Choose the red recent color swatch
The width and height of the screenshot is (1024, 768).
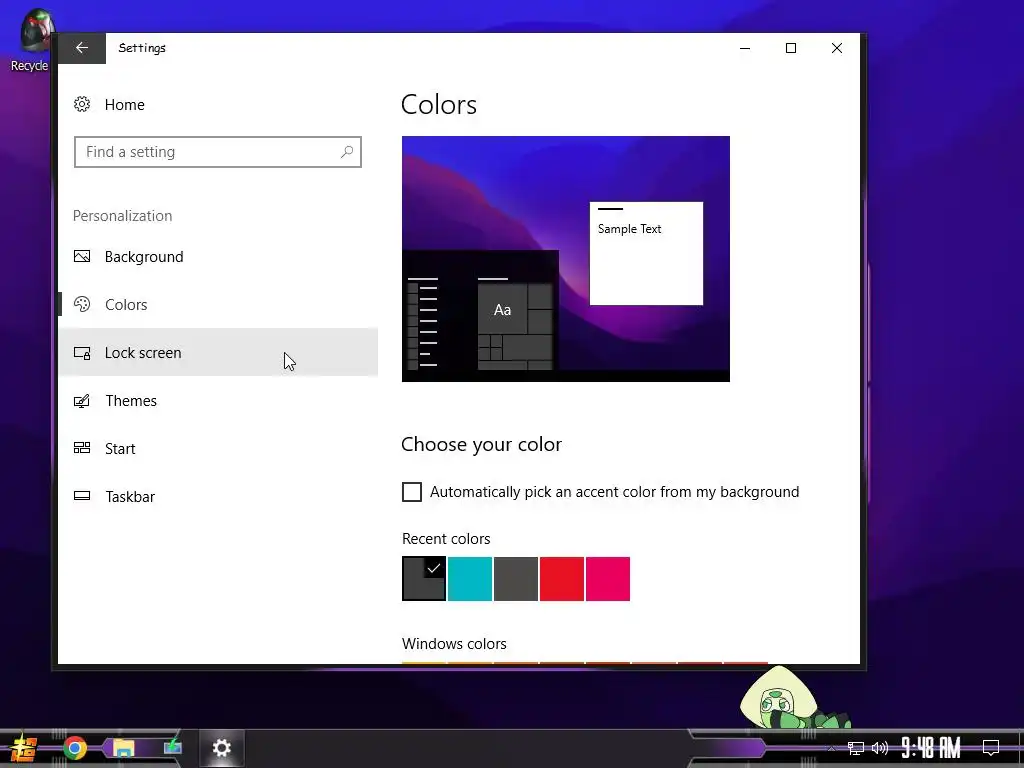click(562, 579)
